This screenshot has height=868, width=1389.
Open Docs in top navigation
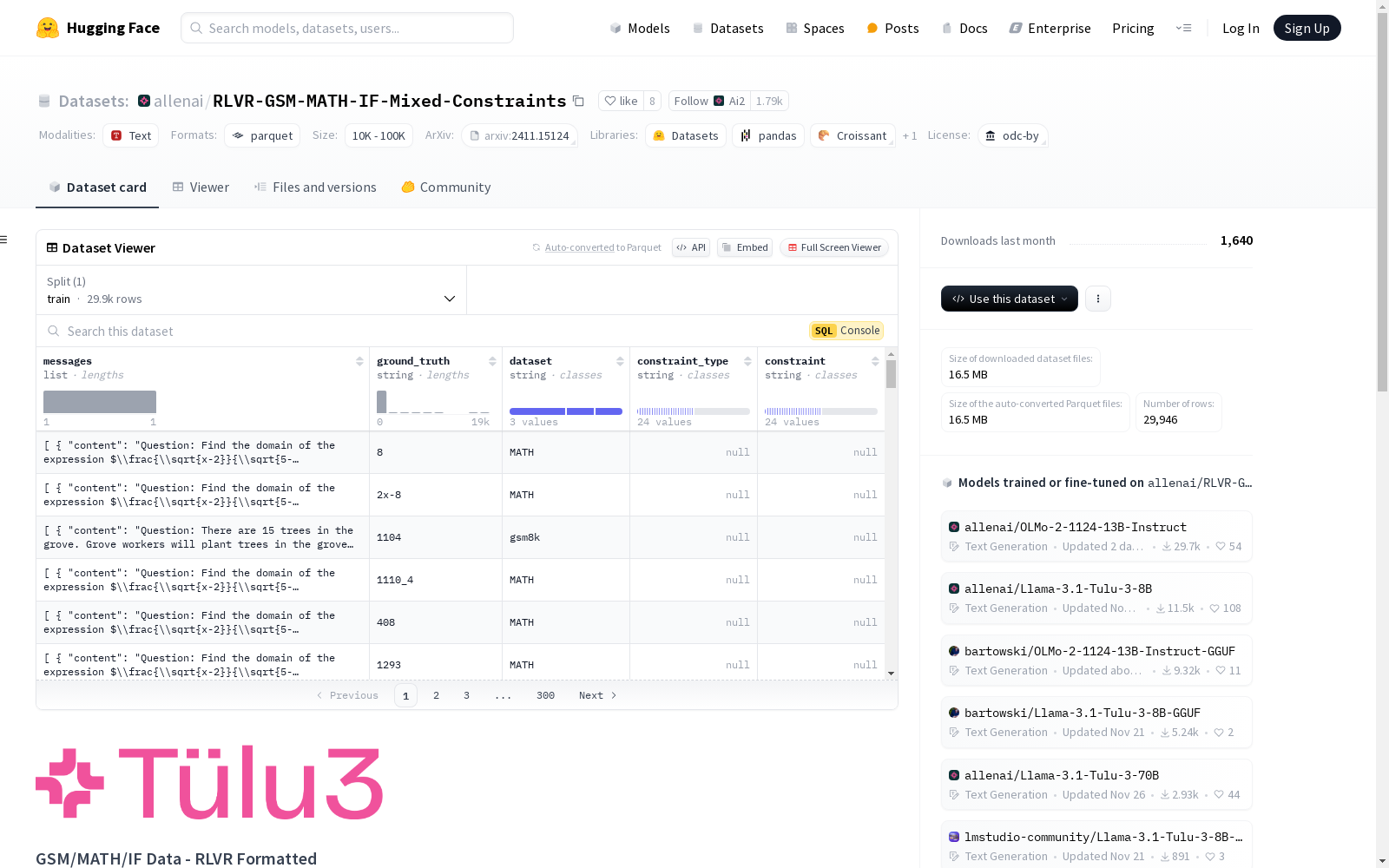point(964,28)
